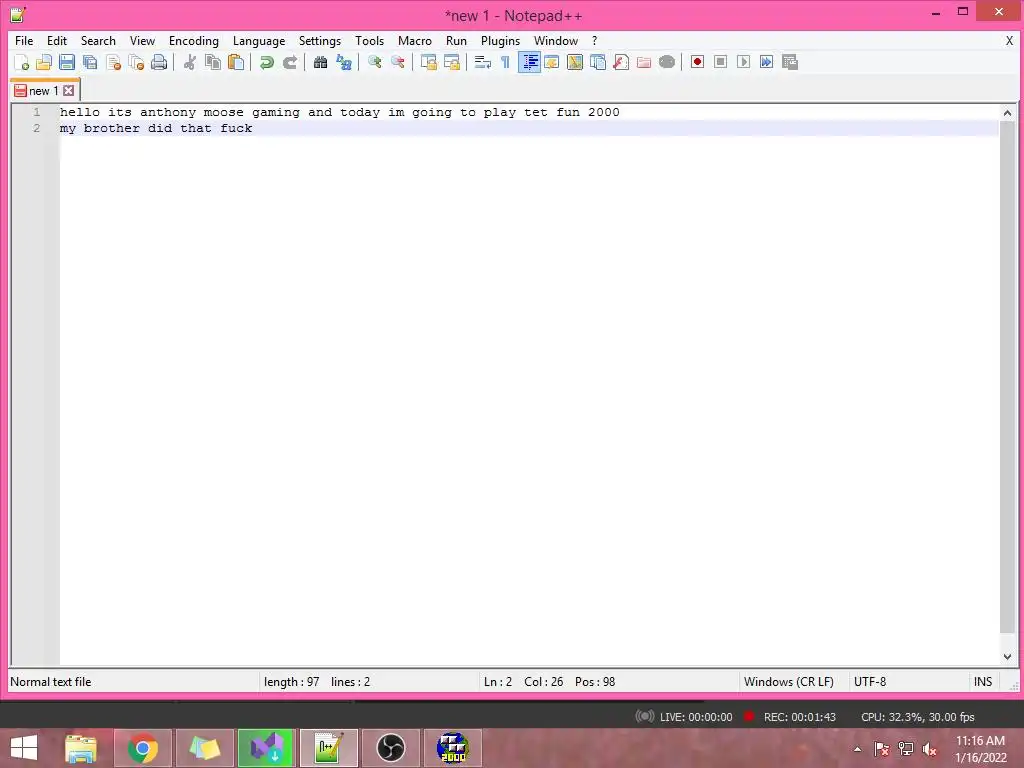Screen dimensions: 1024x768
Task: Click 'Windows (CR LF)' in status bar
Action: coord(788,682)
